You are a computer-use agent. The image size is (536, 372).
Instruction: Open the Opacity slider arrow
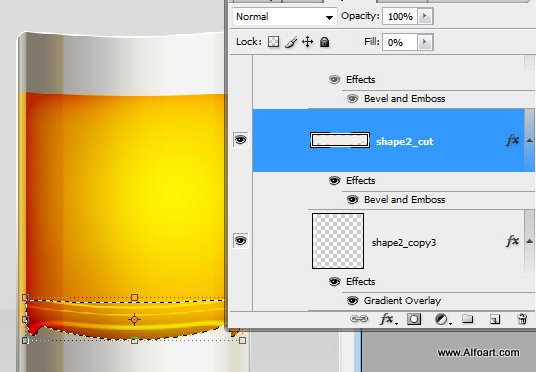425,16
